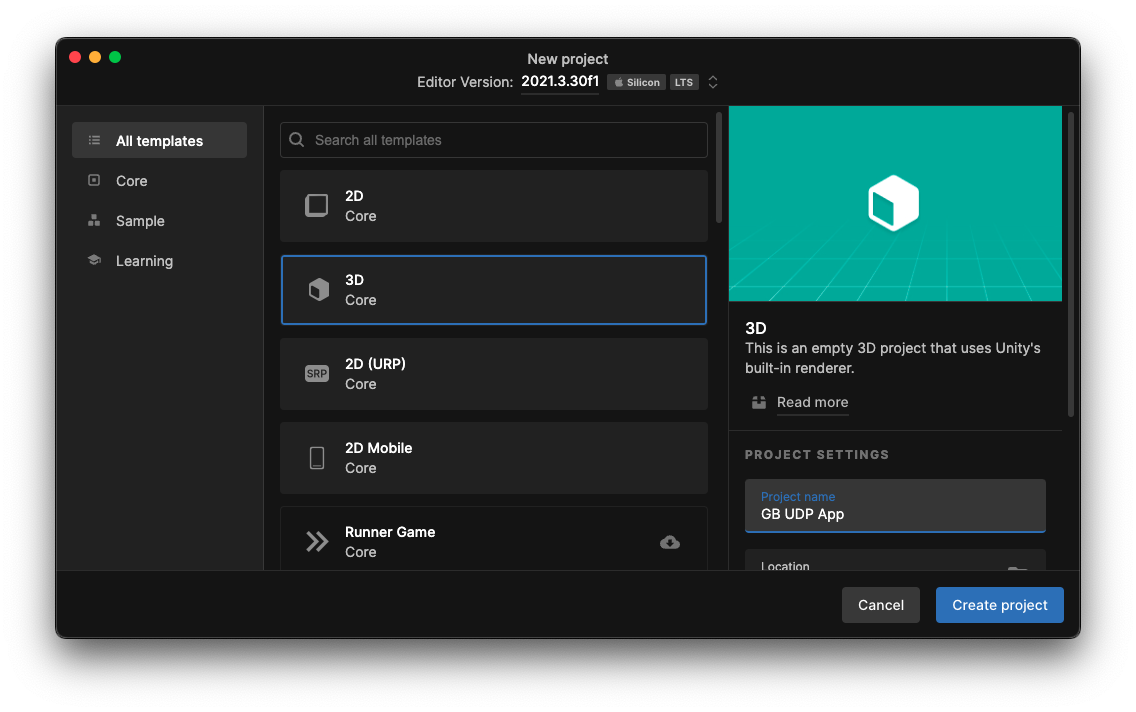Edit the Project name field
Viewport: 1136px width, 712px height.
[x=895, y=506]
